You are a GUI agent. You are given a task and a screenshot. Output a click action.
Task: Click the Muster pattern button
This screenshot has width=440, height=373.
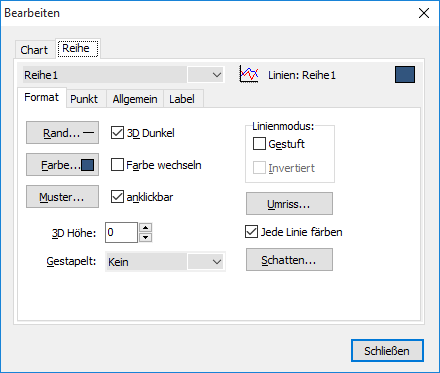(x=63, y=197)
